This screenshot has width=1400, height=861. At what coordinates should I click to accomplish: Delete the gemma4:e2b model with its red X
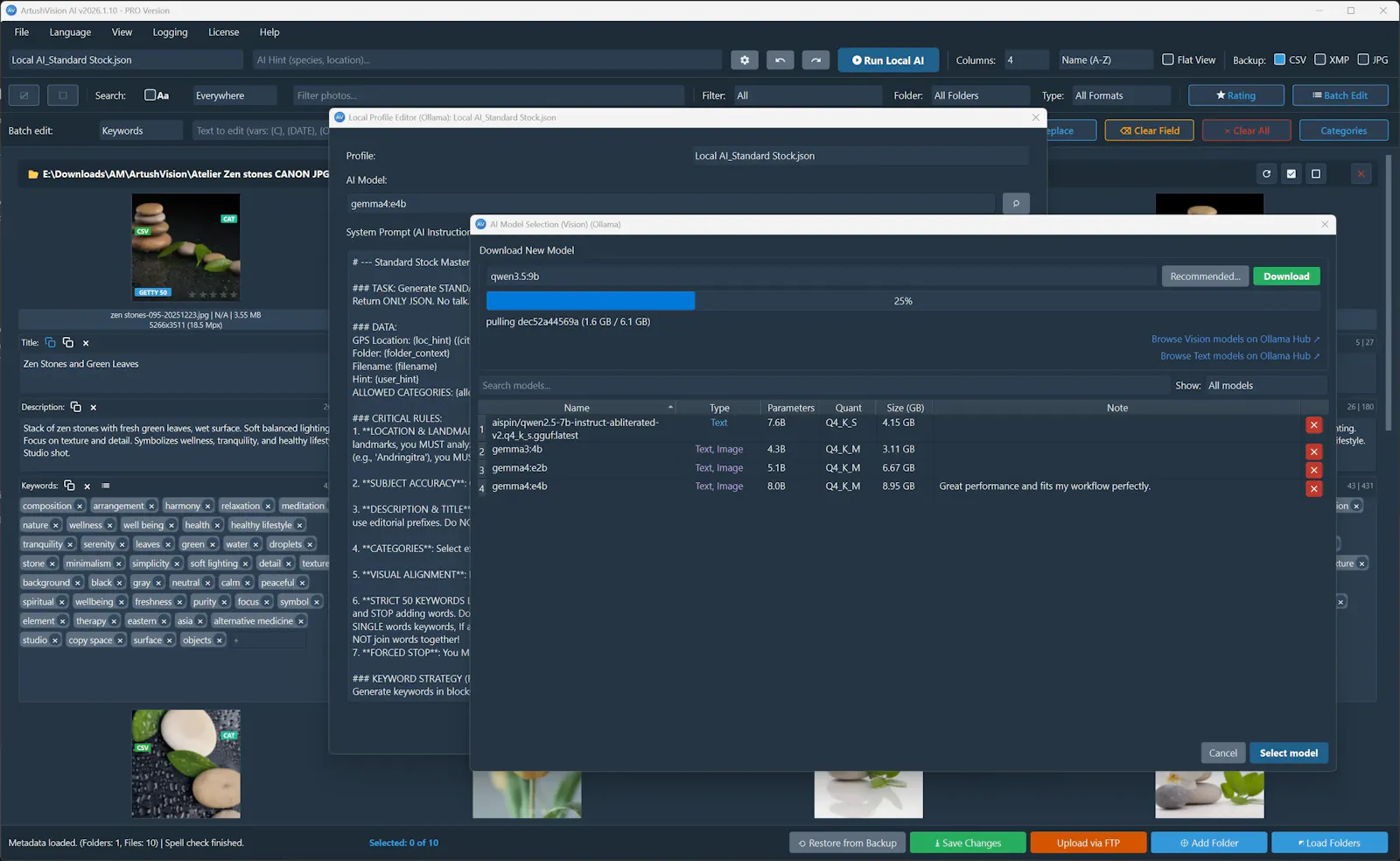point(1313,470)
